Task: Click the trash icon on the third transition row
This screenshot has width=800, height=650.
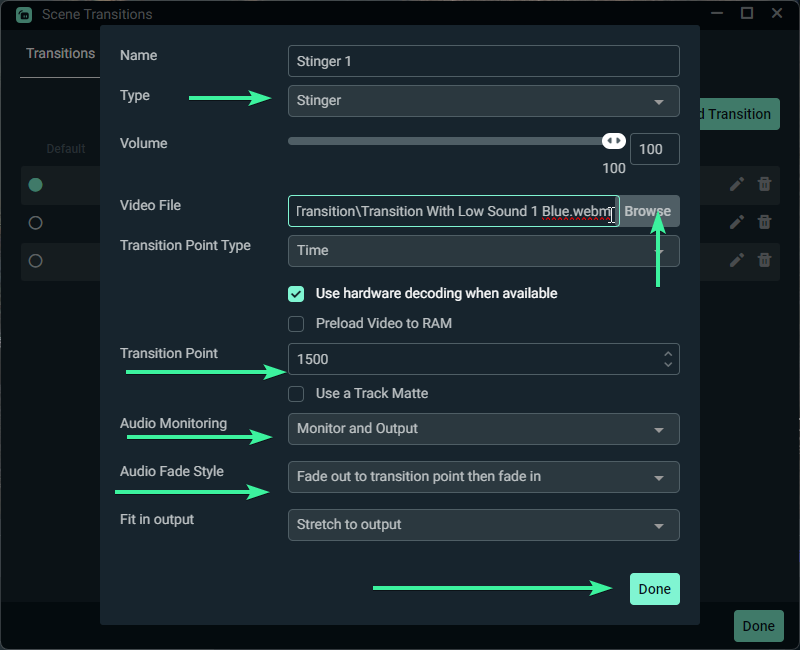Action: [x=764, y=260]
